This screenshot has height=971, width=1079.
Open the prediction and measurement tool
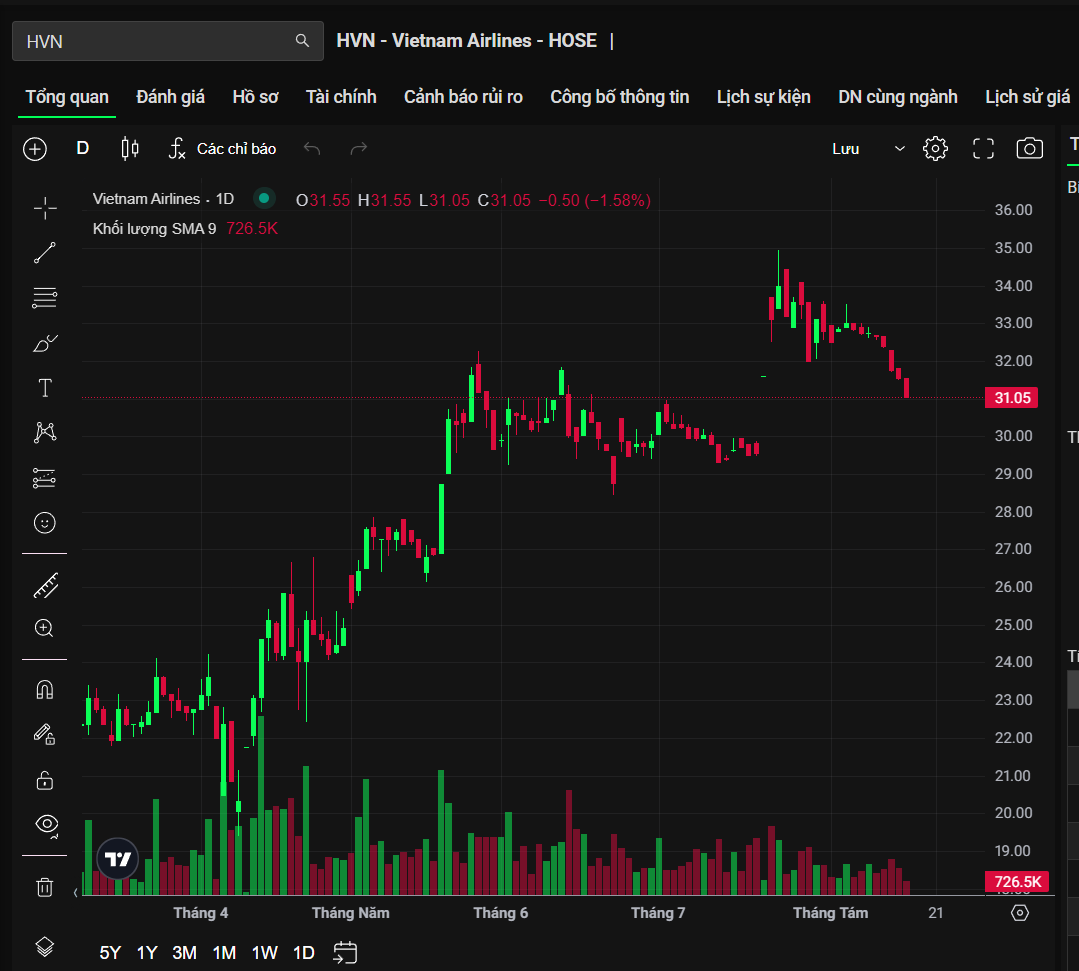45,478
